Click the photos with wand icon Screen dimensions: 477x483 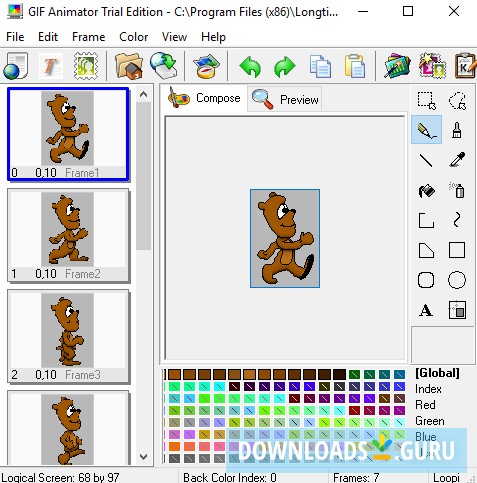click(x=397, y=66)
